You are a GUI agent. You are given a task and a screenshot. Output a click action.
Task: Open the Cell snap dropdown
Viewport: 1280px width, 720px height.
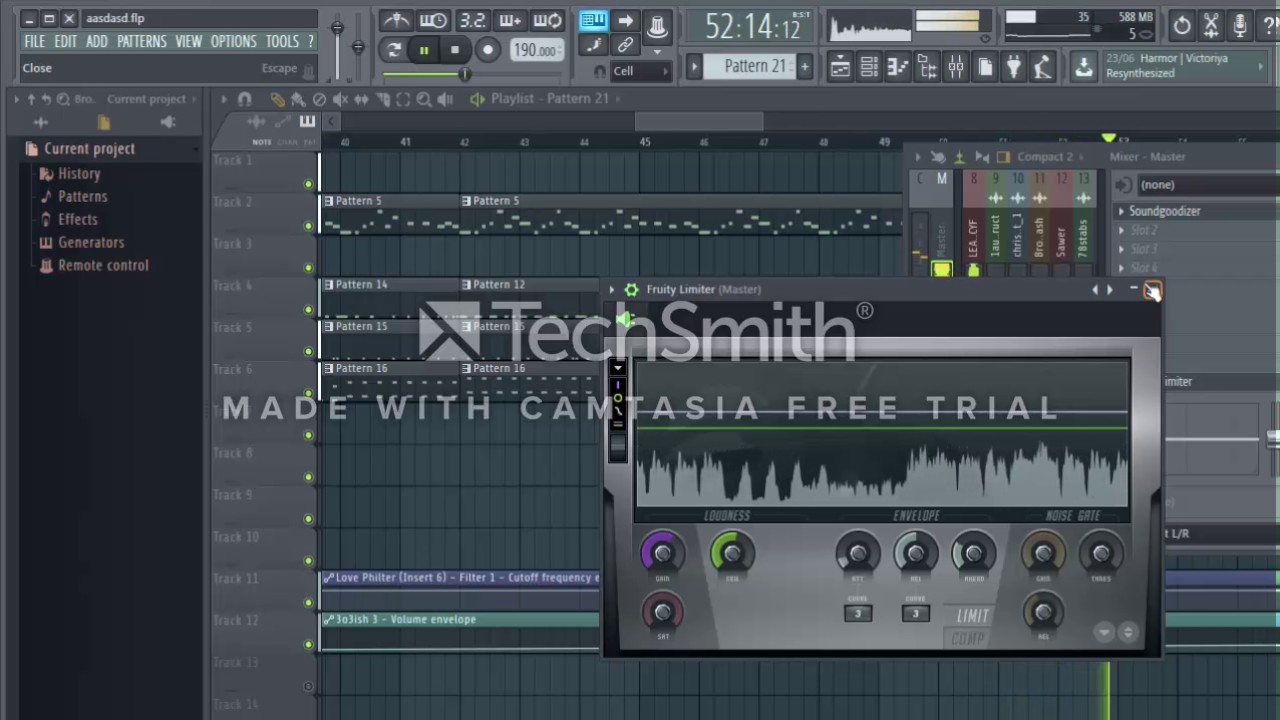[x=640, y=71]
